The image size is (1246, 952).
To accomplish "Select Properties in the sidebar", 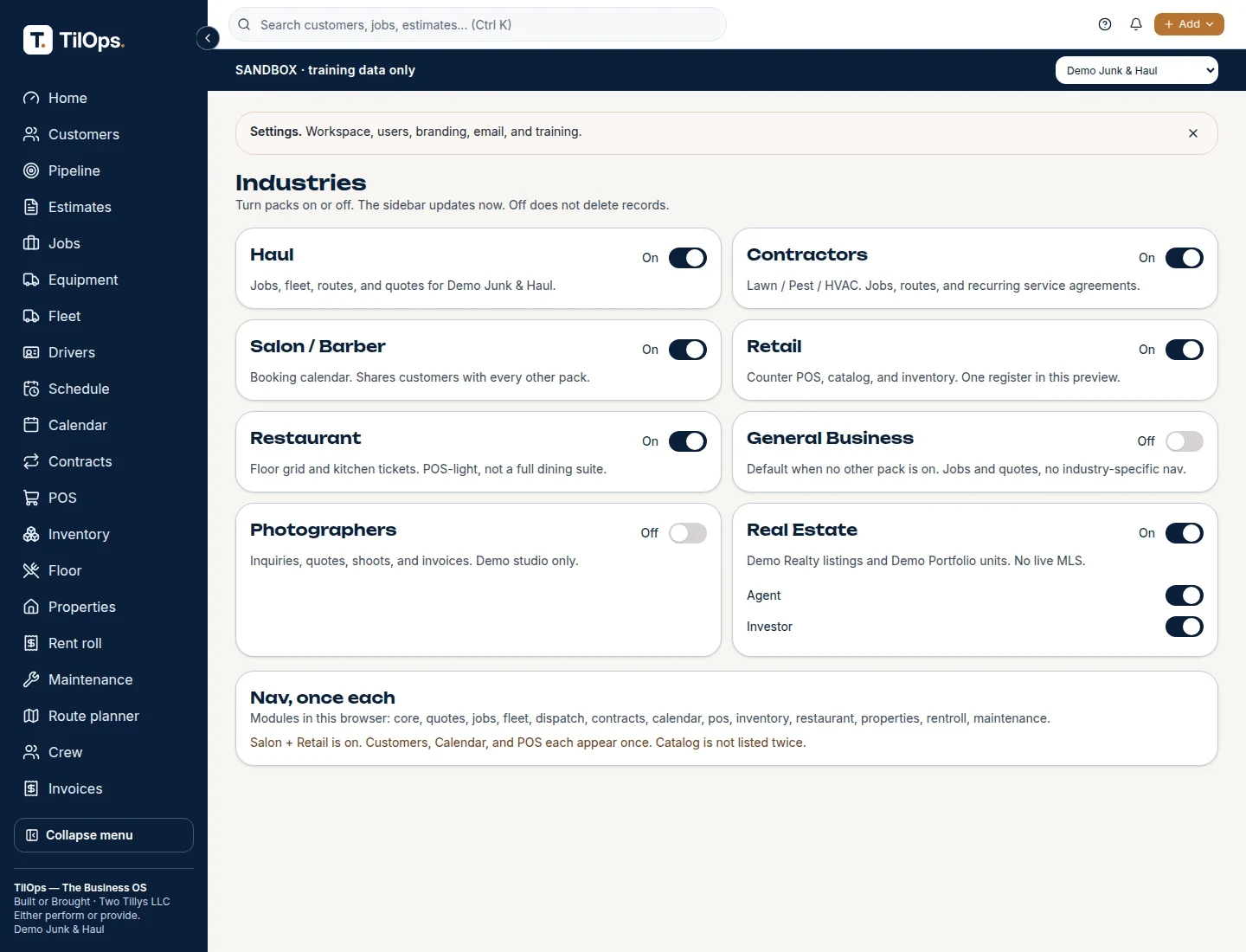I will 104,607.
